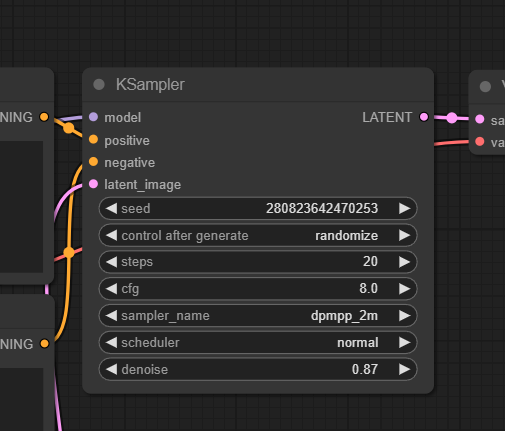Click the vae input socket on right node
Viewport: 505px width, 431px height.
[x=480, y=141]
